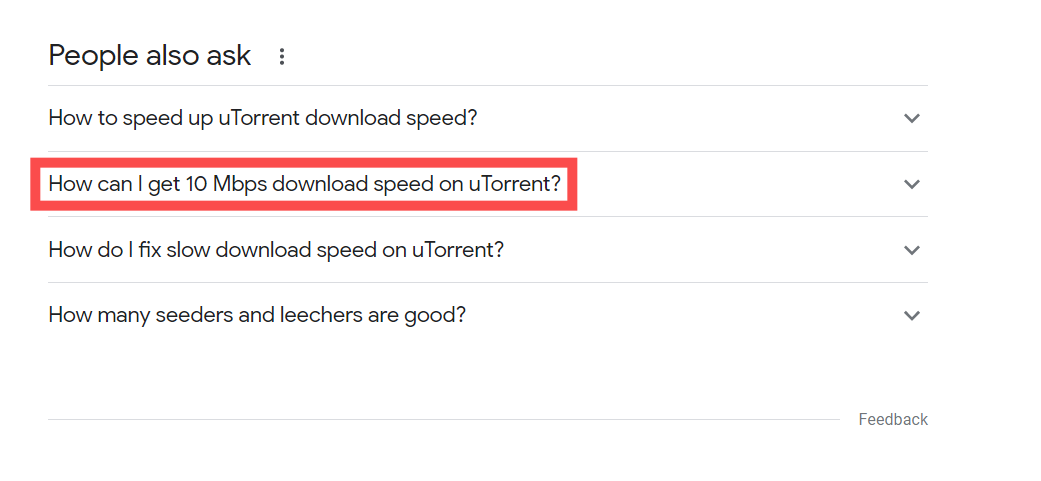This screenshot has width=1041, height=481.
Task: Expand the chevron for the 10 Mbps question
Action: coord(912,184)
